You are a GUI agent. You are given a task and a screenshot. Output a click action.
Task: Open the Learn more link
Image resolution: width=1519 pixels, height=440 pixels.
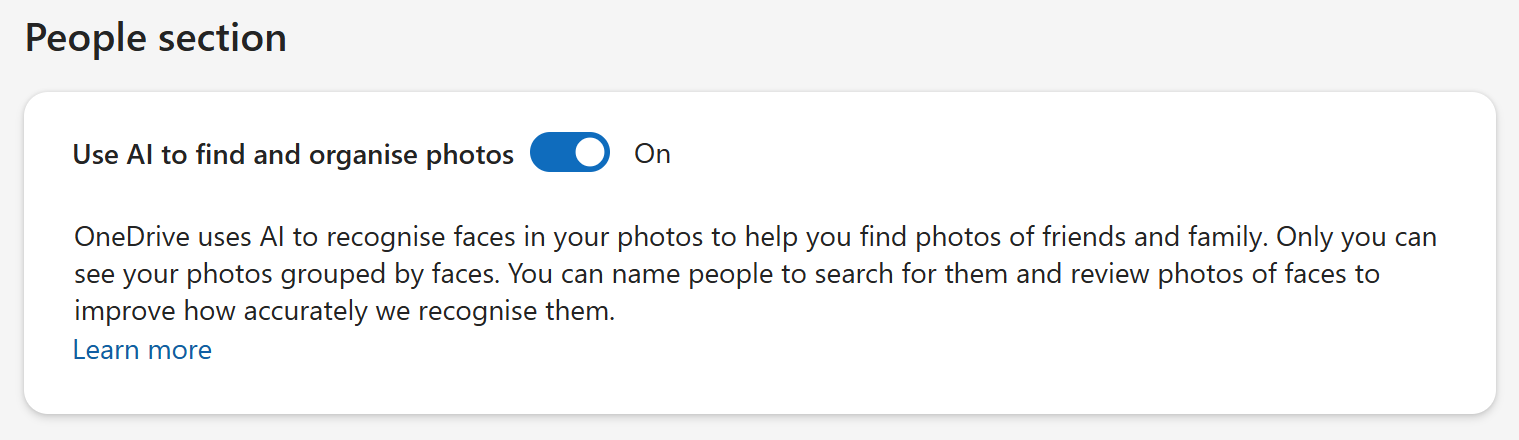[142, 350]
